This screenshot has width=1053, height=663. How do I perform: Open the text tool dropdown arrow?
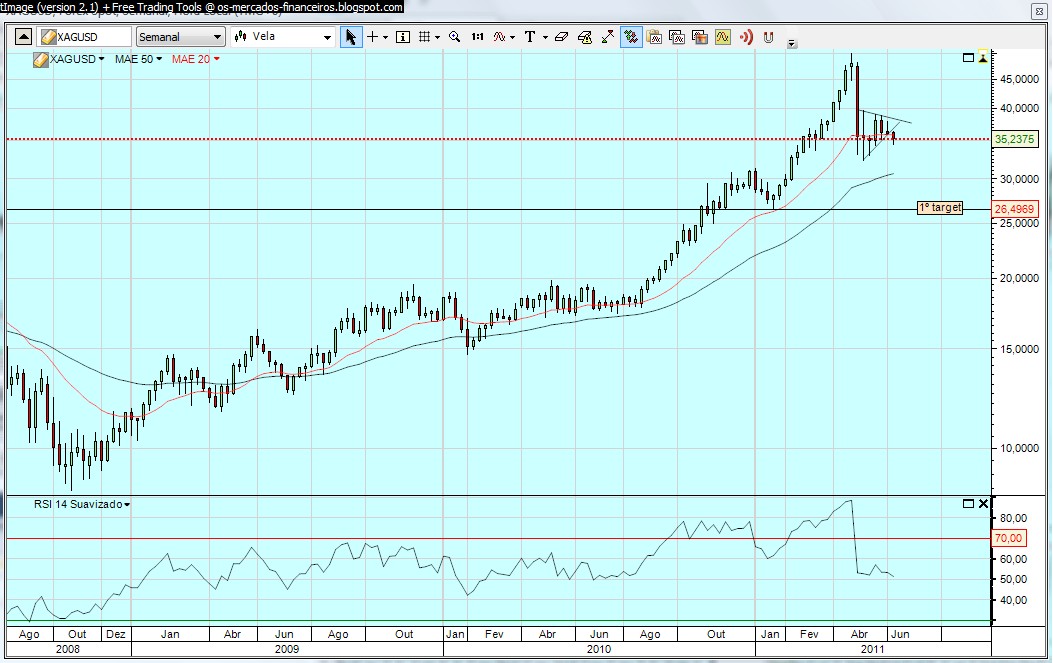pyautogui.click(x=545, y=38)
